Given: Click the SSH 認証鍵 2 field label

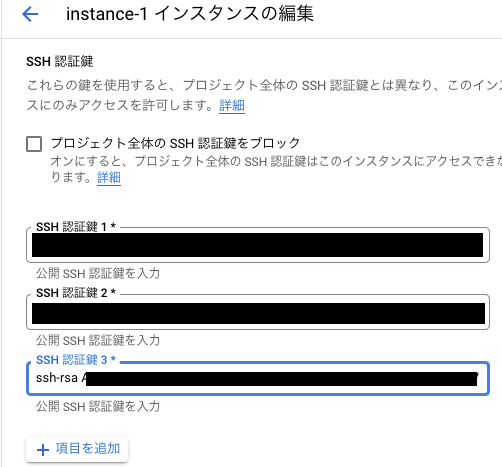Looking at the screenshot, I should [x=76, y=293].
